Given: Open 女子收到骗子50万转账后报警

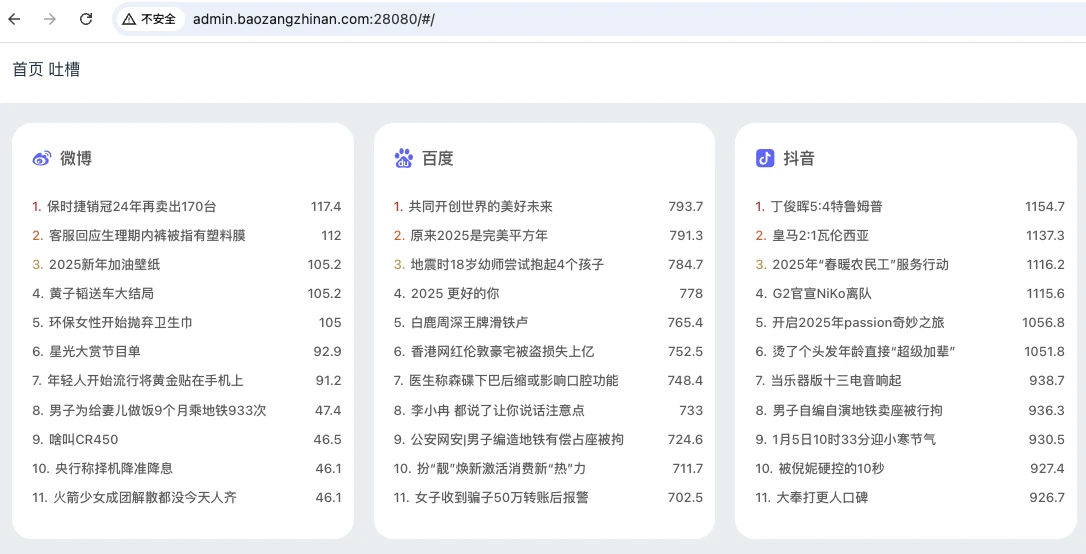Looking at the screenshot, I should point(501,498).
